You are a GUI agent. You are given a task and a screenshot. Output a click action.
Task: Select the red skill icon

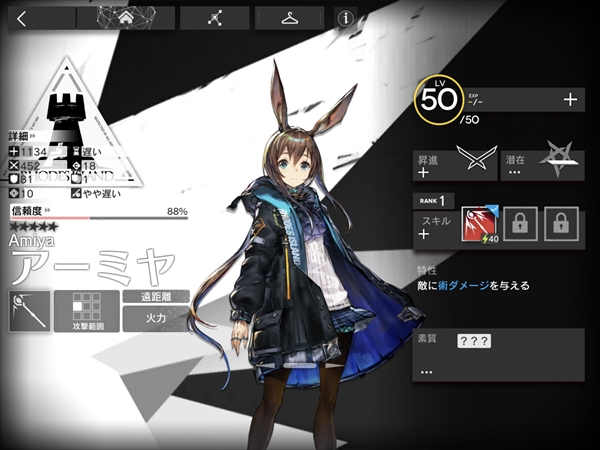pos(480,224)
